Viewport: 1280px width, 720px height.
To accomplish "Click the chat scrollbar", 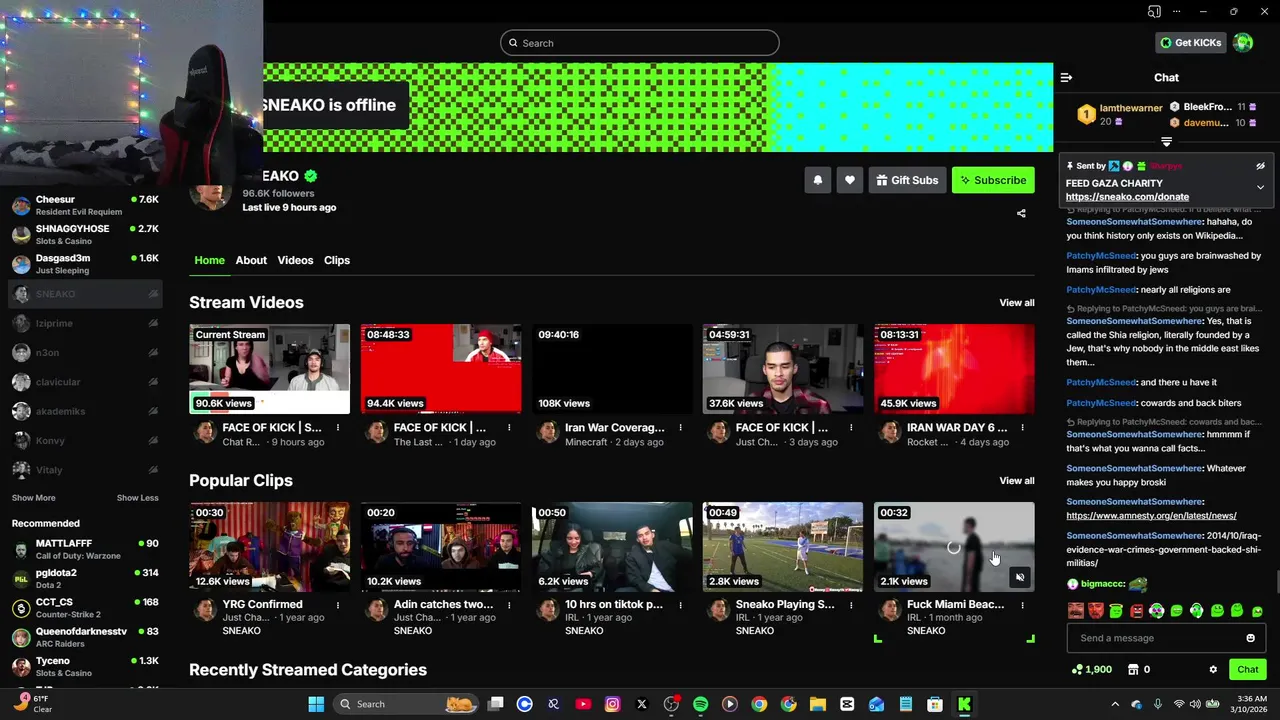I will [1276, 582].
